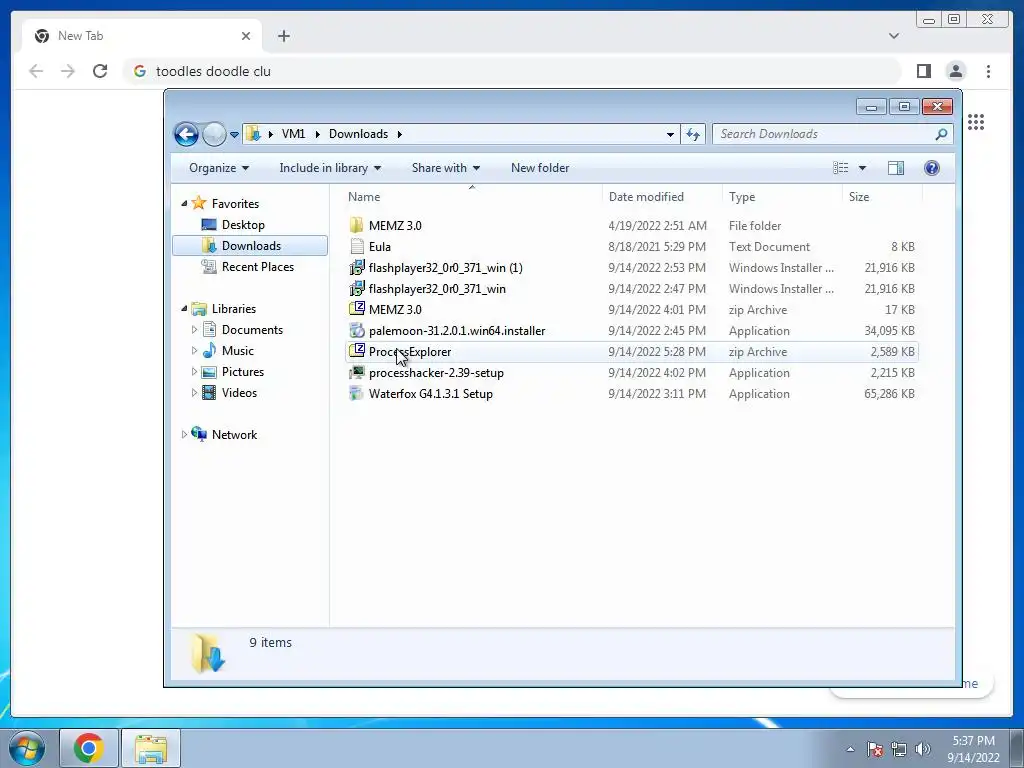Select Downloads in Favorites

[251, 246]
